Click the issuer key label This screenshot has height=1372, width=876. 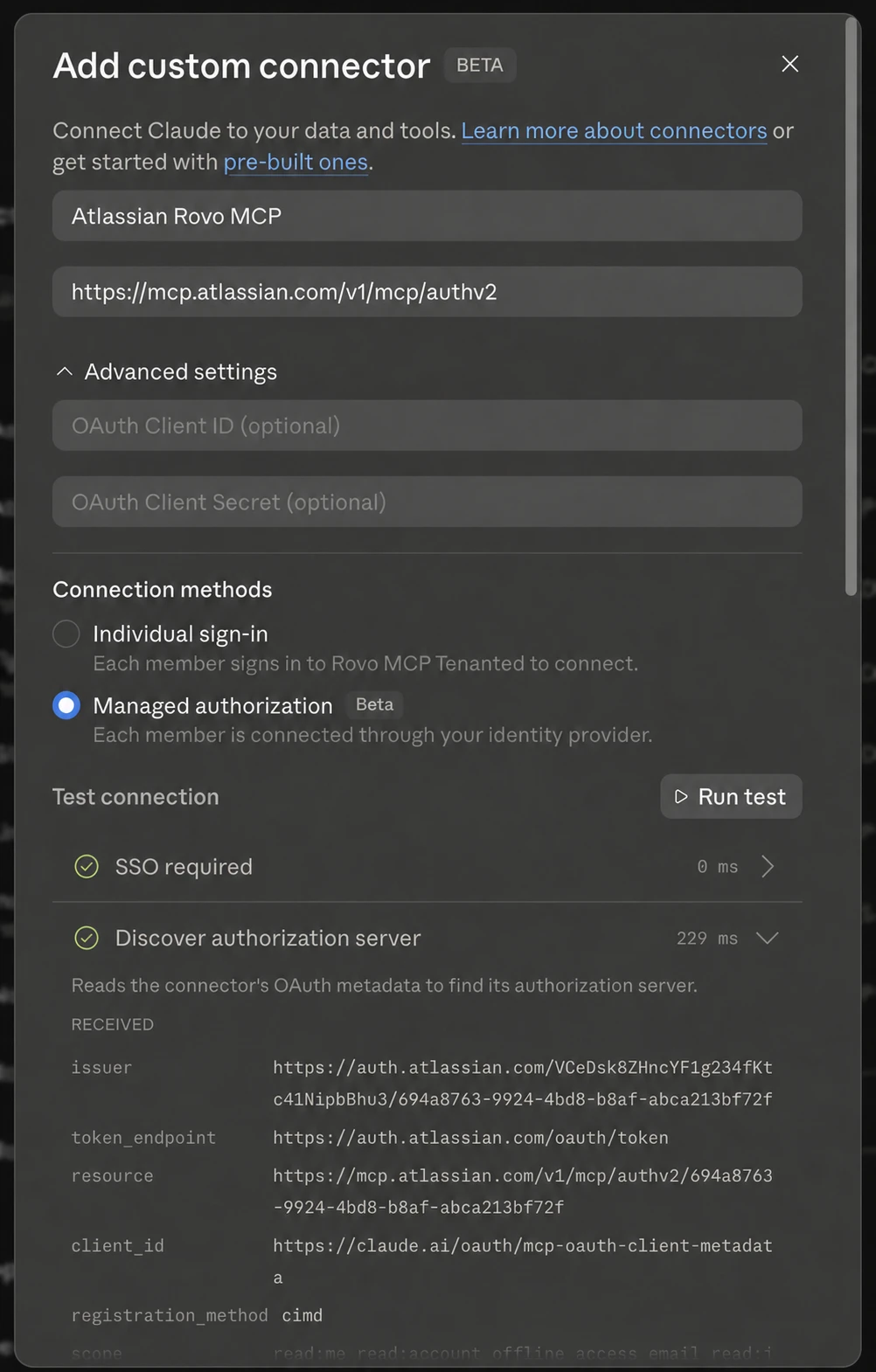(x=101, y=1068)
